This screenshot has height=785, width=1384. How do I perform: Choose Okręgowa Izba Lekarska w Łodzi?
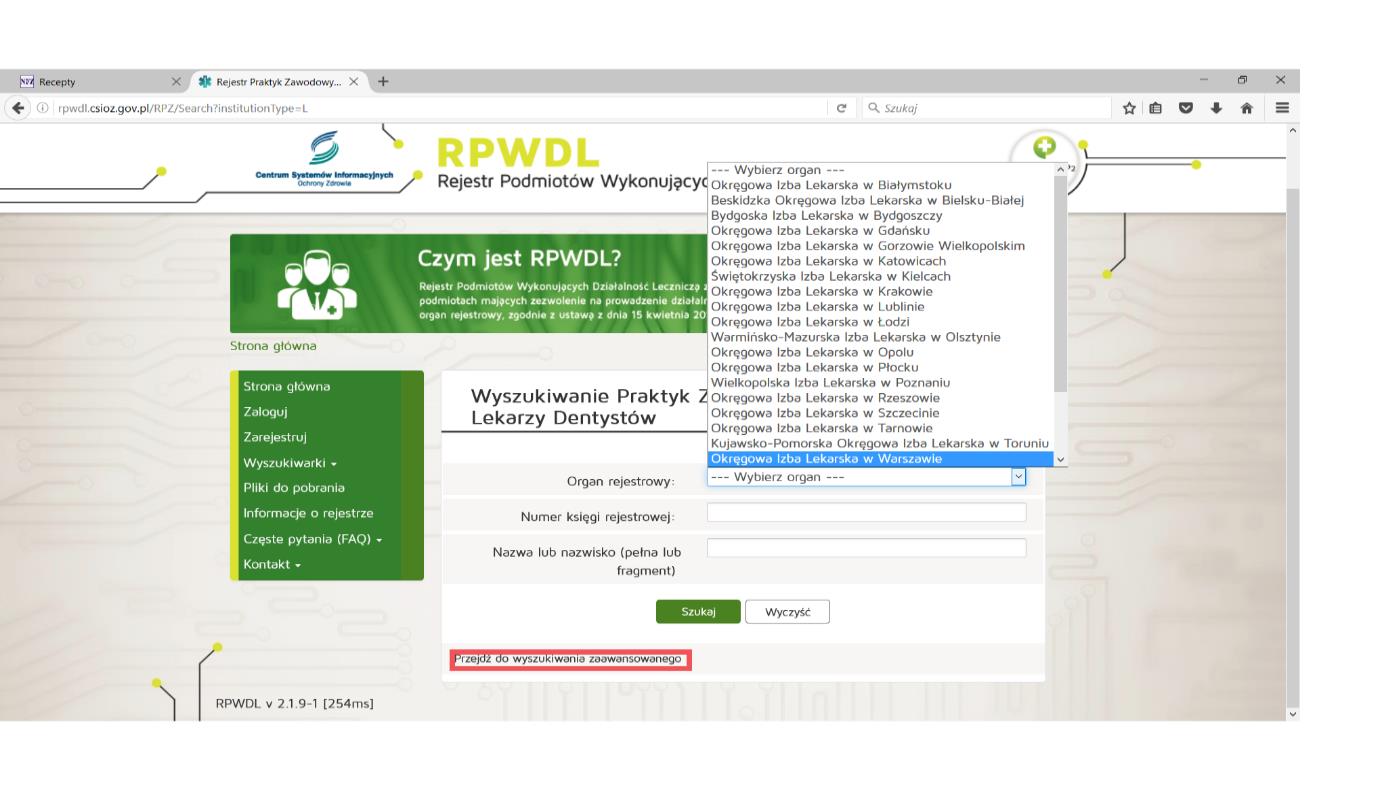coord(881,322)
